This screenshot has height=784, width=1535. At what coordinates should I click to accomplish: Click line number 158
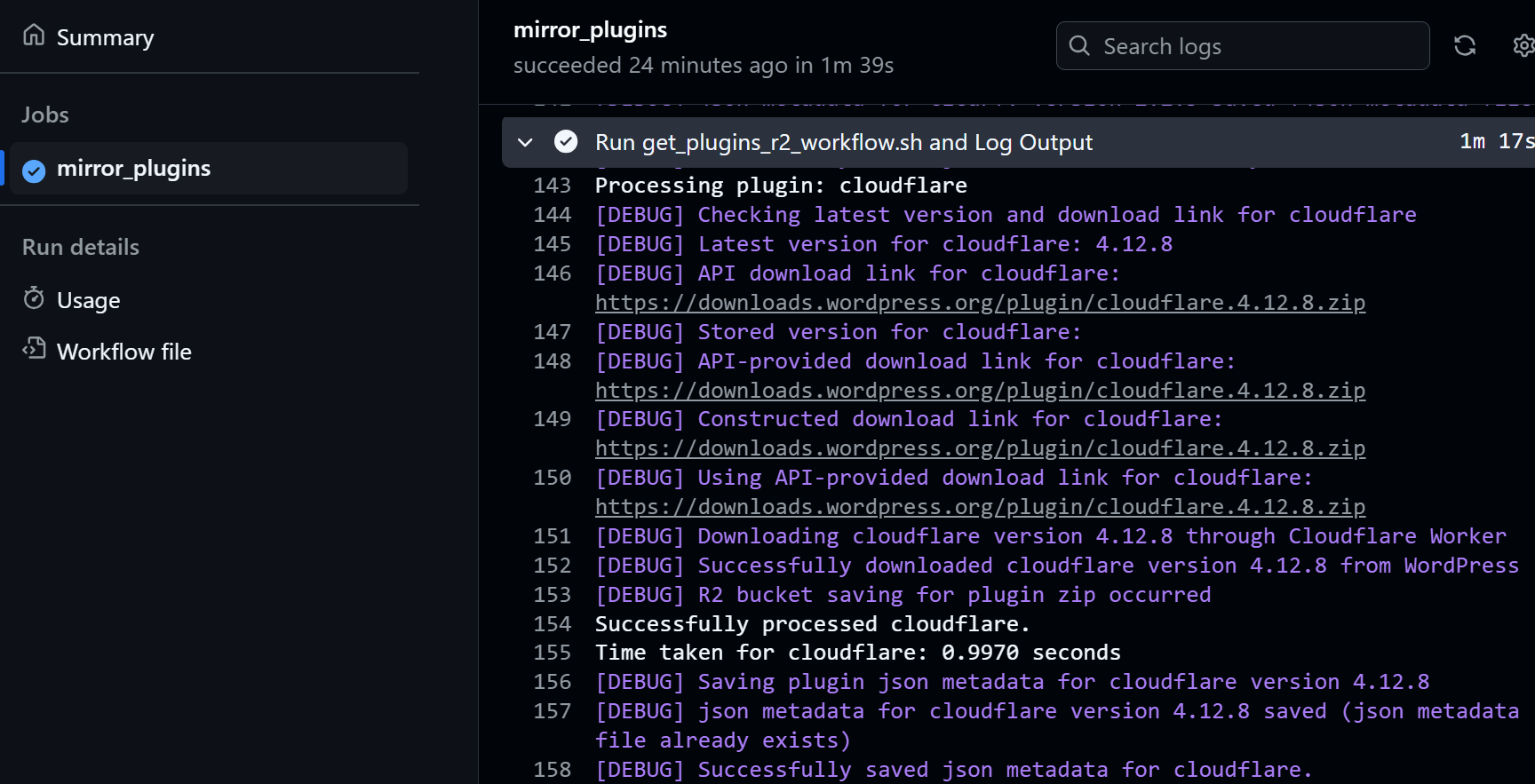[x=552, y=770]
